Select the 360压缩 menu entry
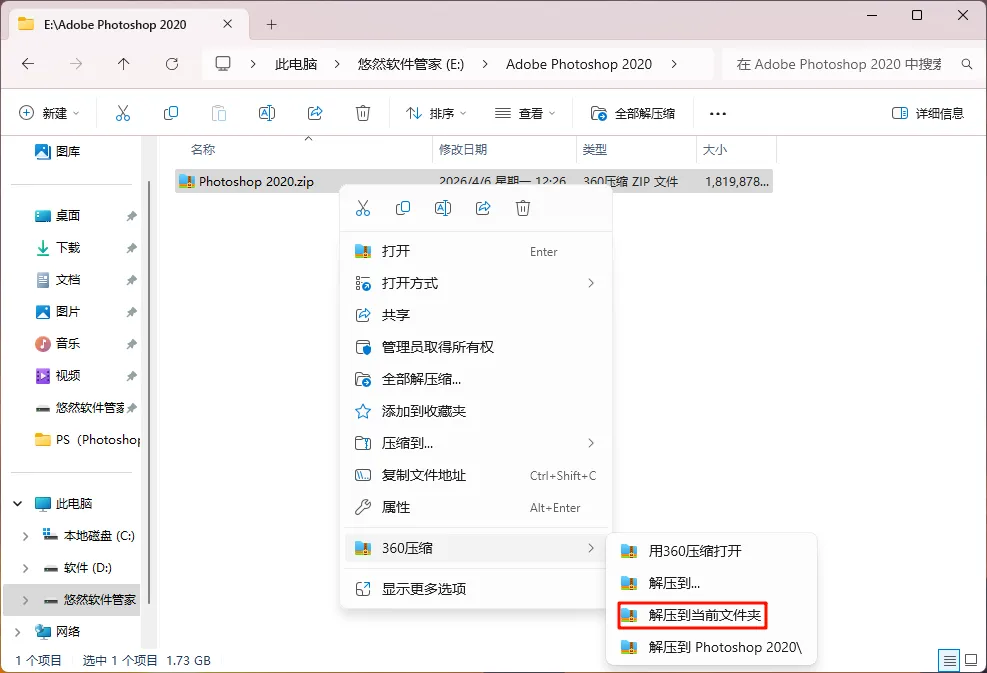The width and height of the screenshot is (987, 673). (x=477, y=548)
